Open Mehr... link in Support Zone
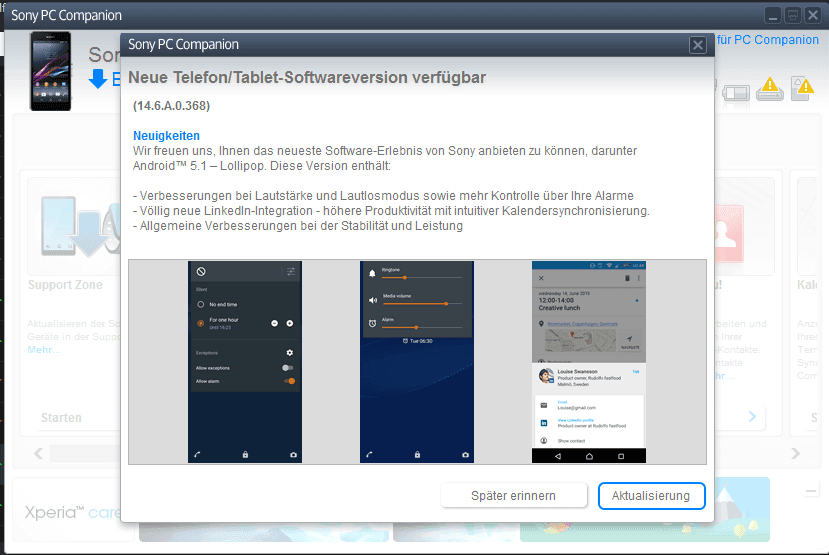 (44, 350)
